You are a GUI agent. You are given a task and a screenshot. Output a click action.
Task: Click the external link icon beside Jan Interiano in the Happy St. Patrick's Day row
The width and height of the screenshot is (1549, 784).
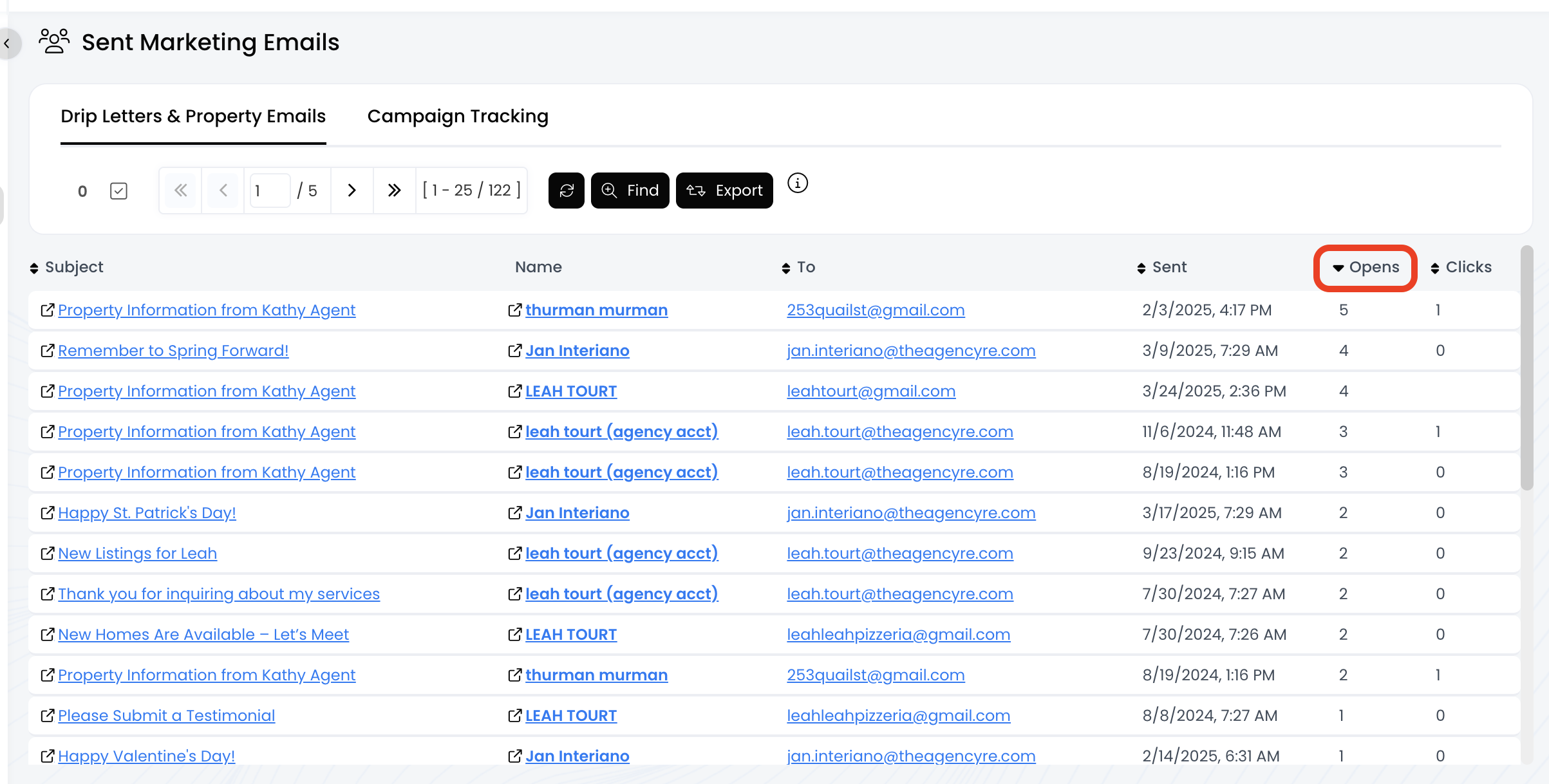(514, 513)
